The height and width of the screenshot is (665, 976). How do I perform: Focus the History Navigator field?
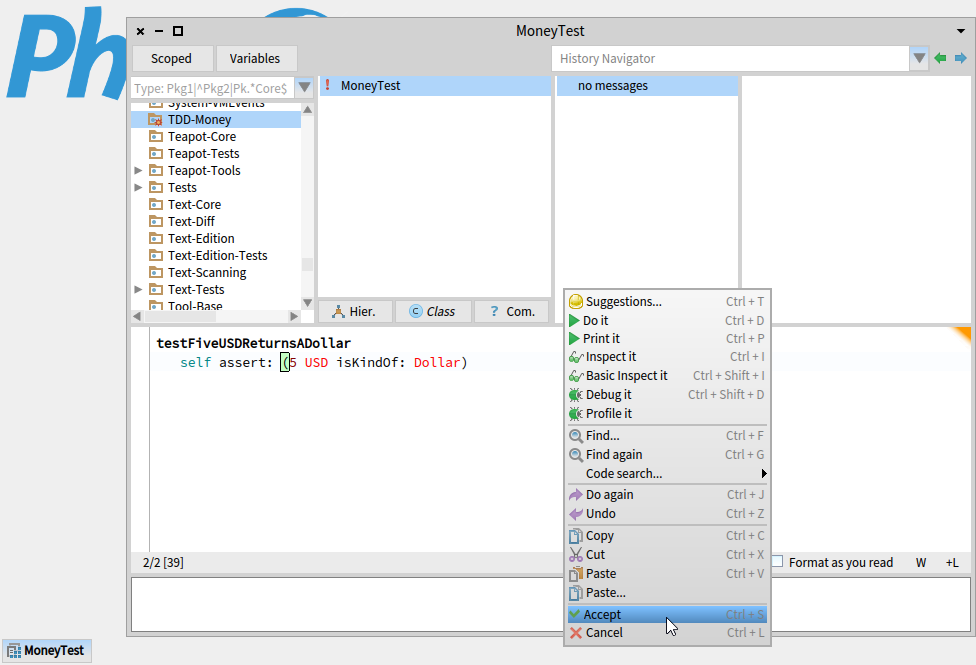[x=730, y=59]
